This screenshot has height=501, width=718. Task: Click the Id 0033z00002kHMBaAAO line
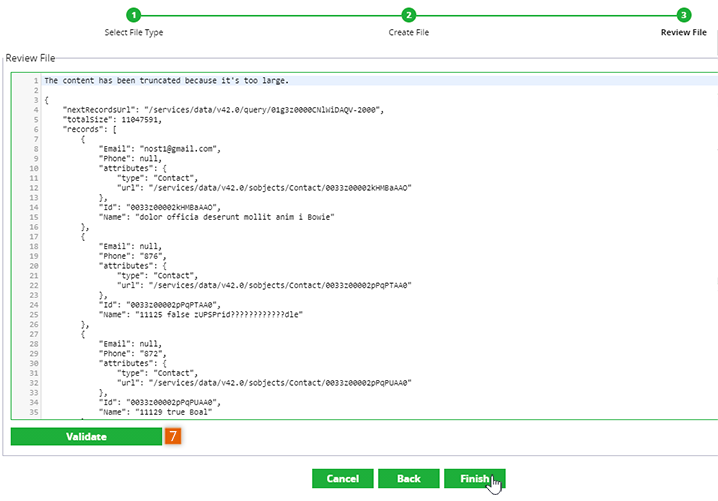click(160, 207)
